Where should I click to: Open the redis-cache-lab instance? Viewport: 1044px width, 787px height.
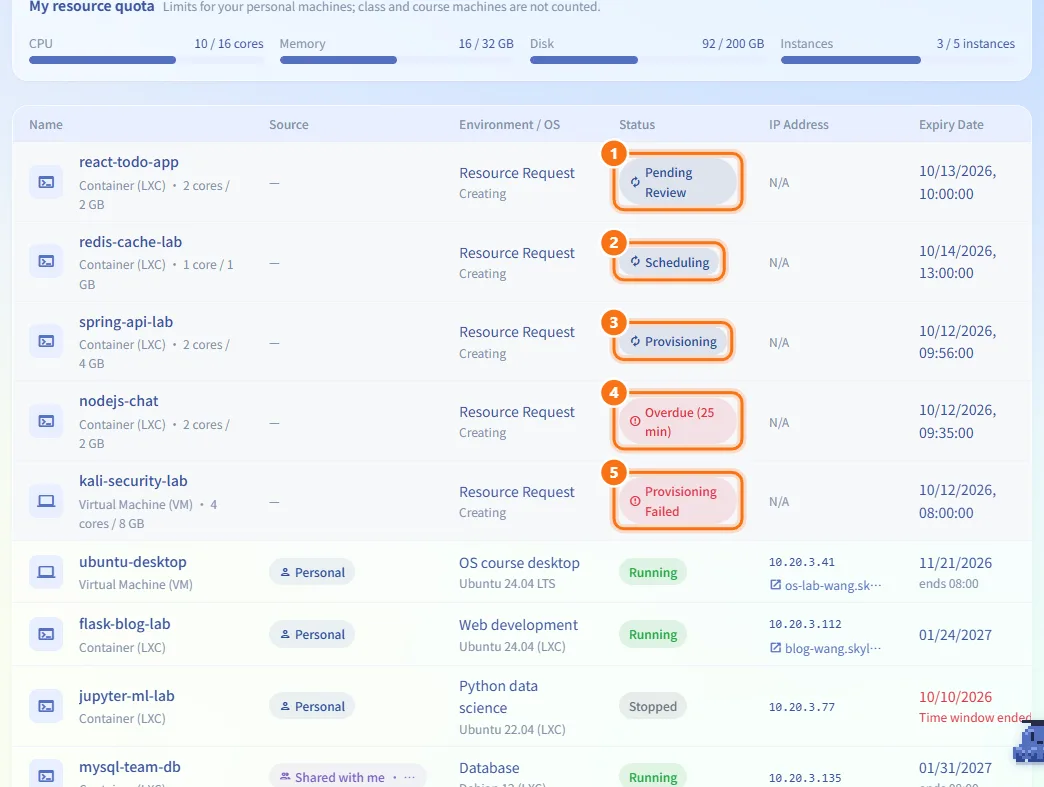point(130,242)
